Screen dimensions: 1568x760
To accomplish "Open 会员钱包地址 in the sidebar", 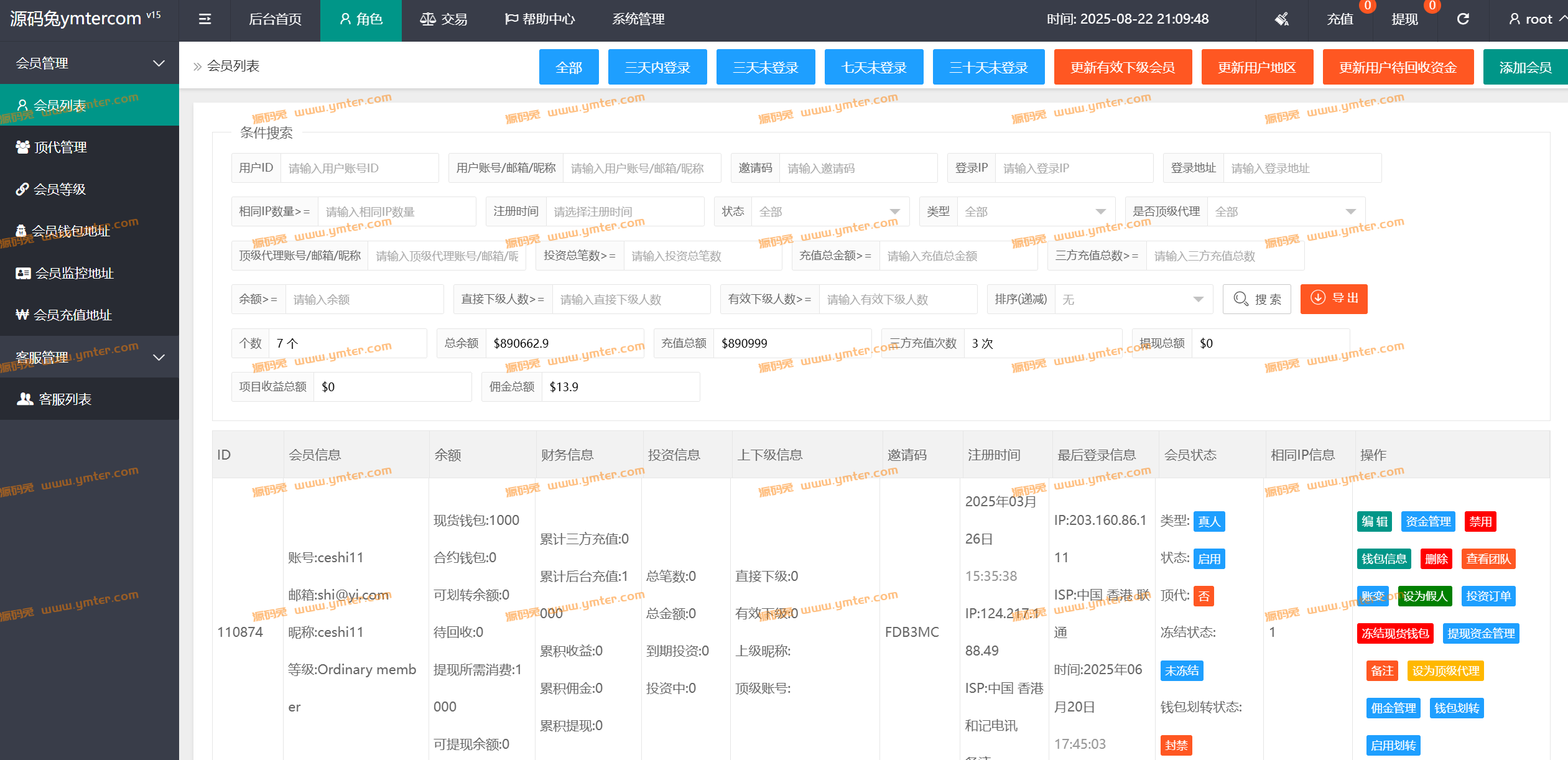I will click(x=70, y=231).
